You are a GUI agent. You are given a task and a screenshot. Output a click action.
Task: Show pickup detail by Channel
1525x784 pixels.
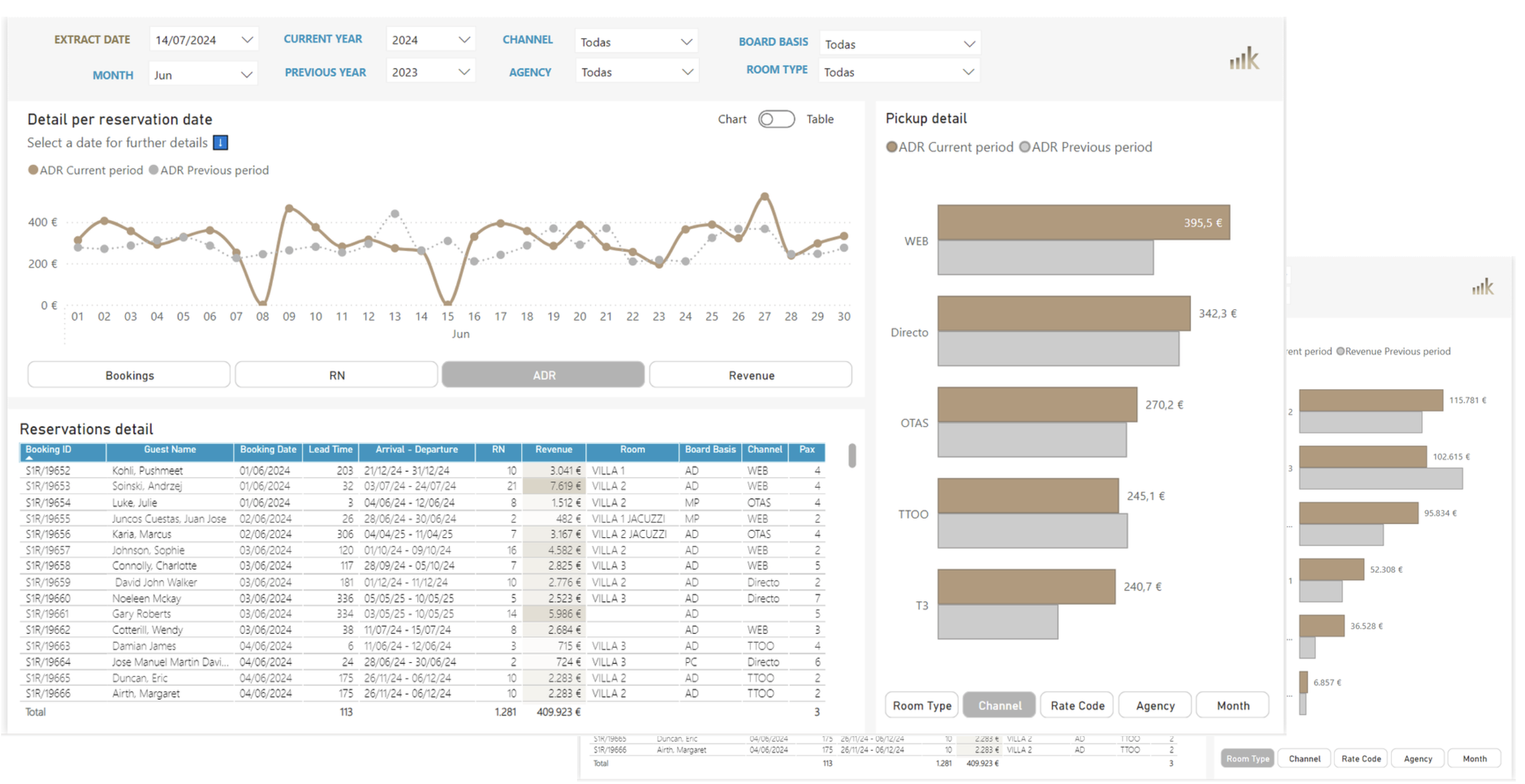click(999, 705)
